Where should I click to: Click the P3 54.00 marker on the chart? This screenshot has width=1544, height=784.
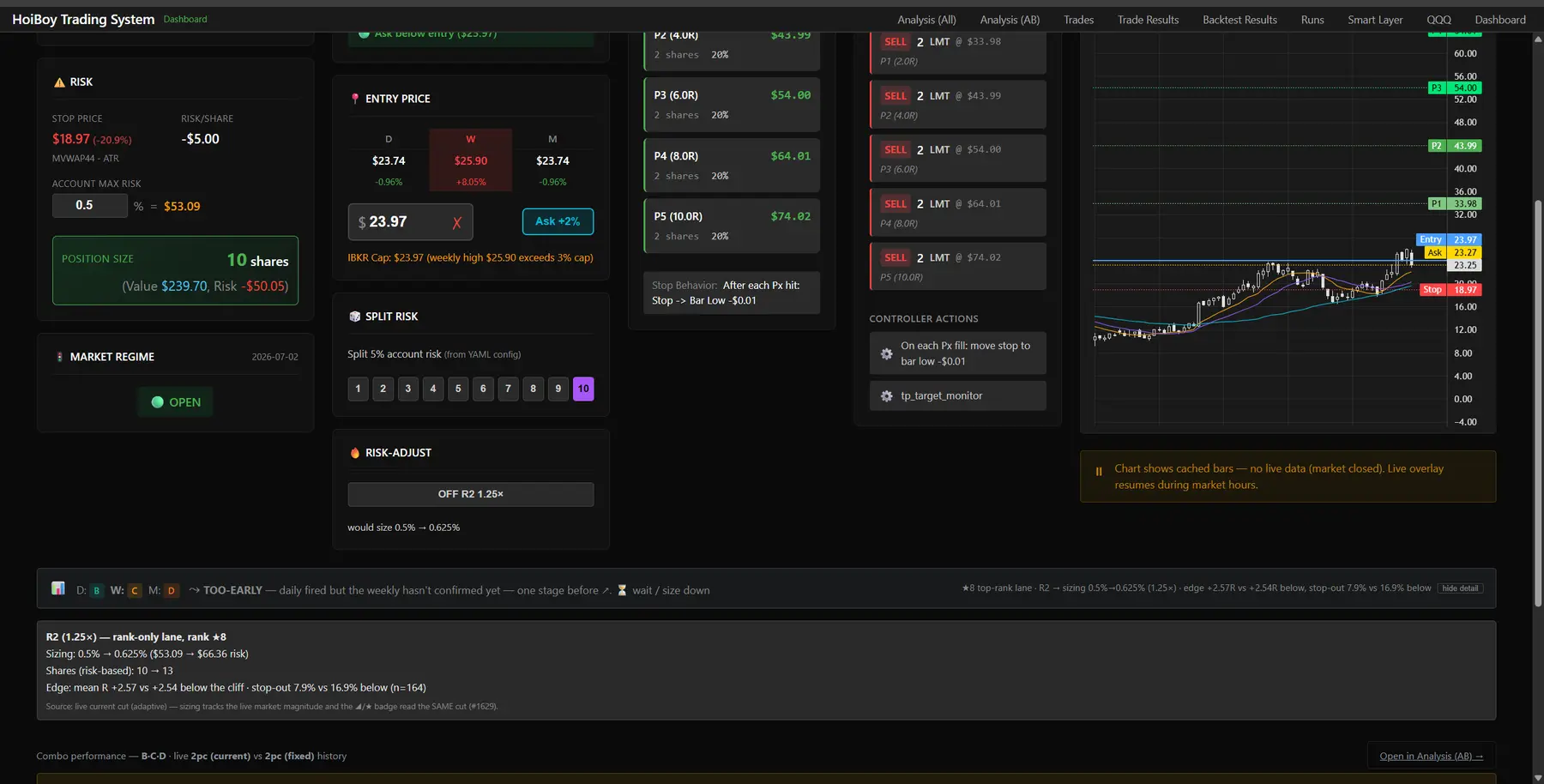click(1455, 87)
